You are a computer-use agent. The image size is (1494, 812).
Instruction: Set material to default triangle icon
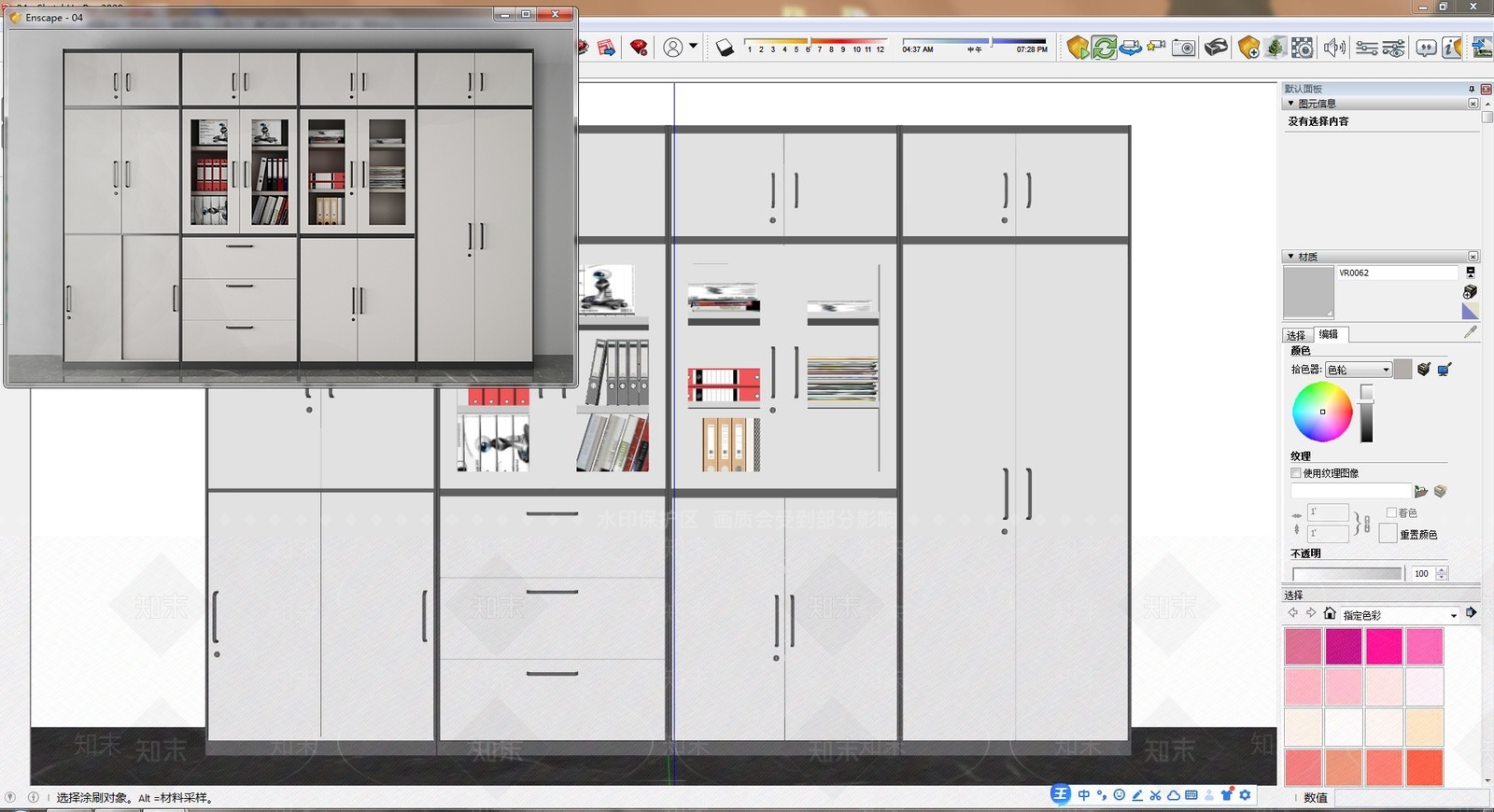click(x=1470, y=311)
